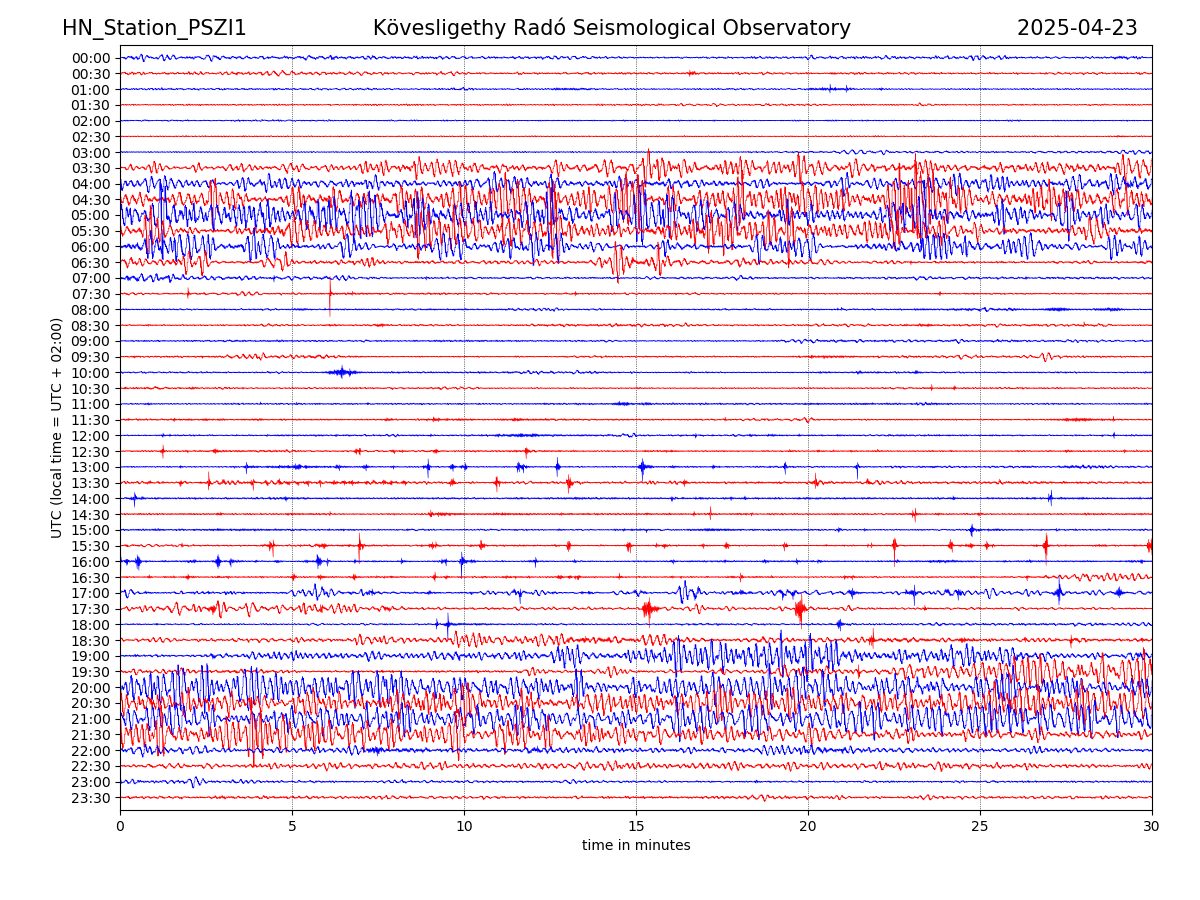Click the x-axis tick label 30
This screenshot has width=1200, height=900.
1152,826
